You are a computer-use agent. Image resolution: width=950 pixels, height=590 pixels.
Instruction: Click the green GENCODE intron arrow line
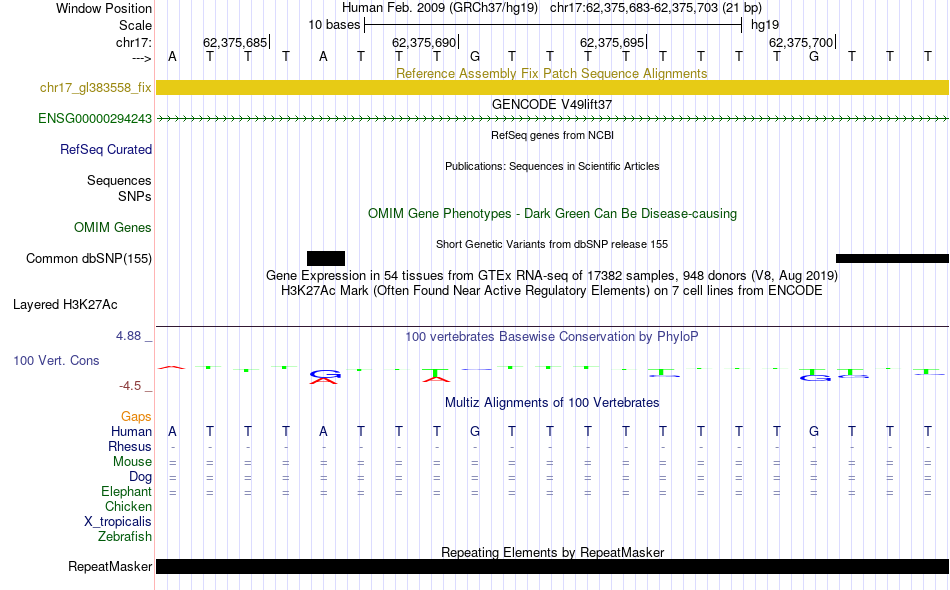point(553,119)
